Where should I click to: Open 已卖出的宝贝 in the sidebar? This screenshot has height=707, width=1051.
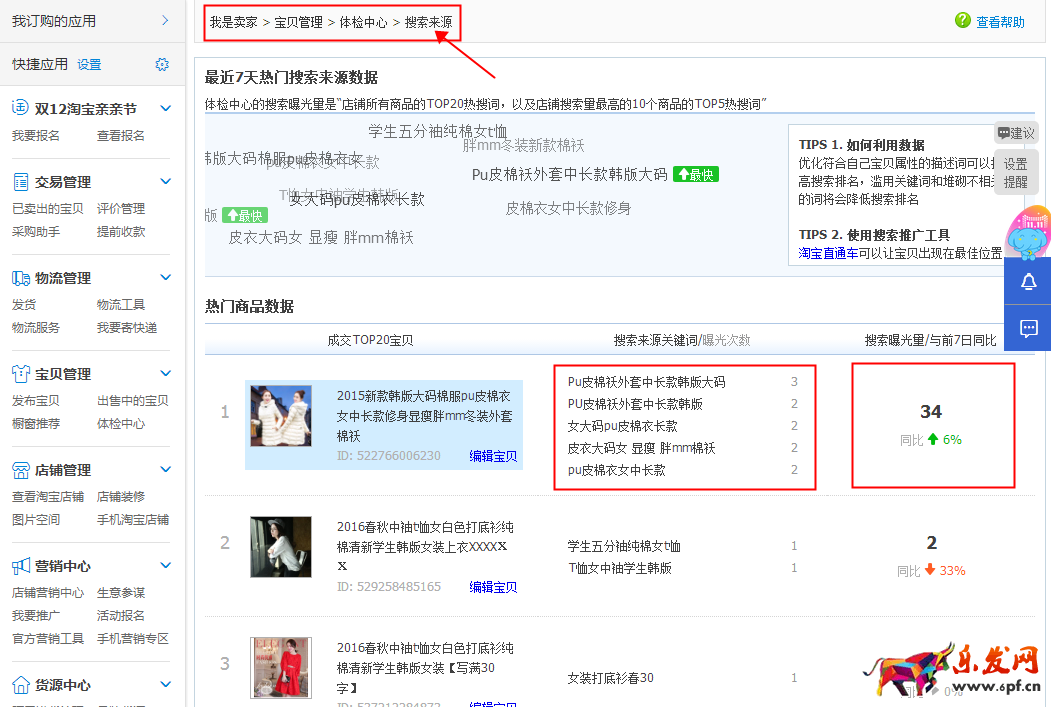coord(47,209)
